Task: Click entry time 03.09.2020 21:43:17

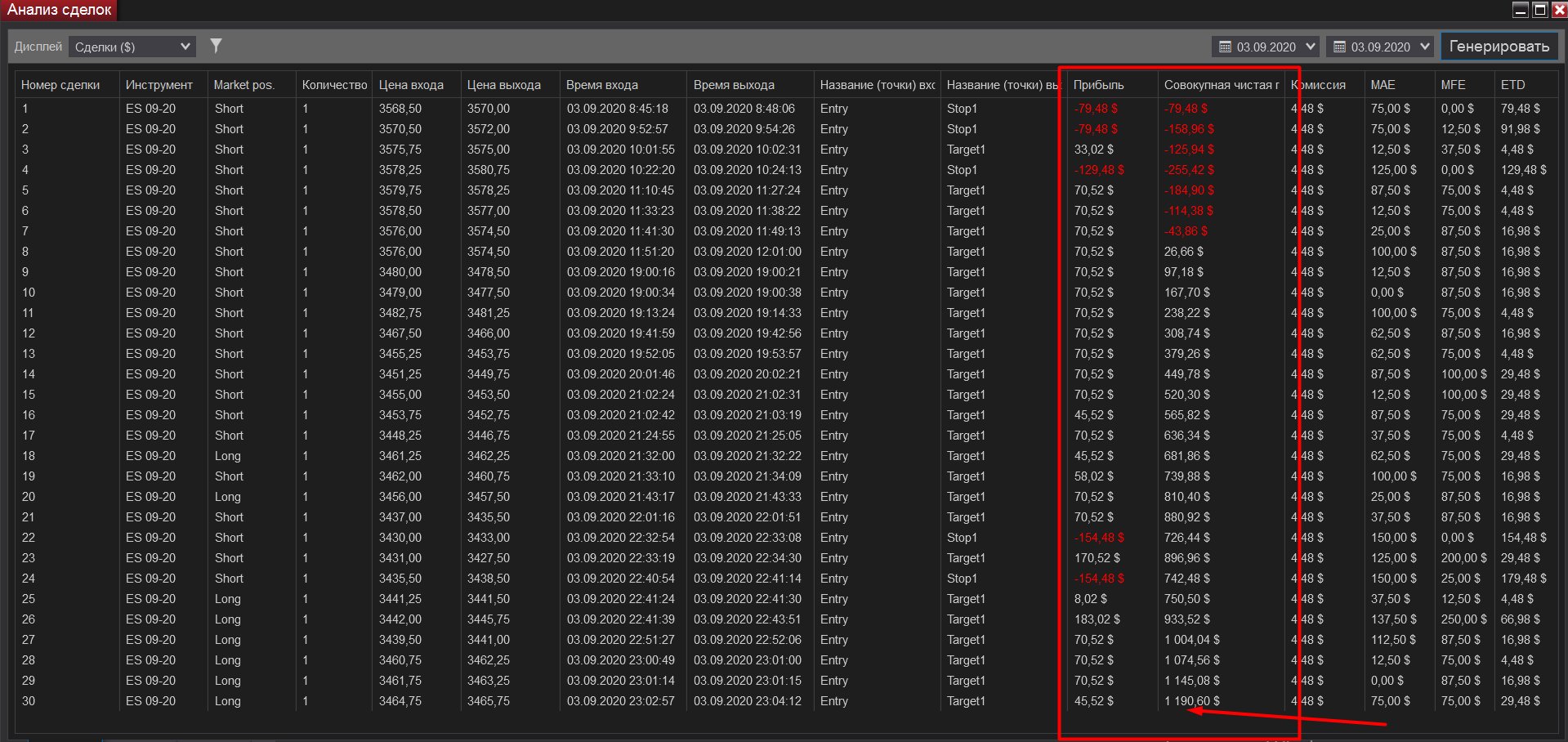Action: coord(621,497)
